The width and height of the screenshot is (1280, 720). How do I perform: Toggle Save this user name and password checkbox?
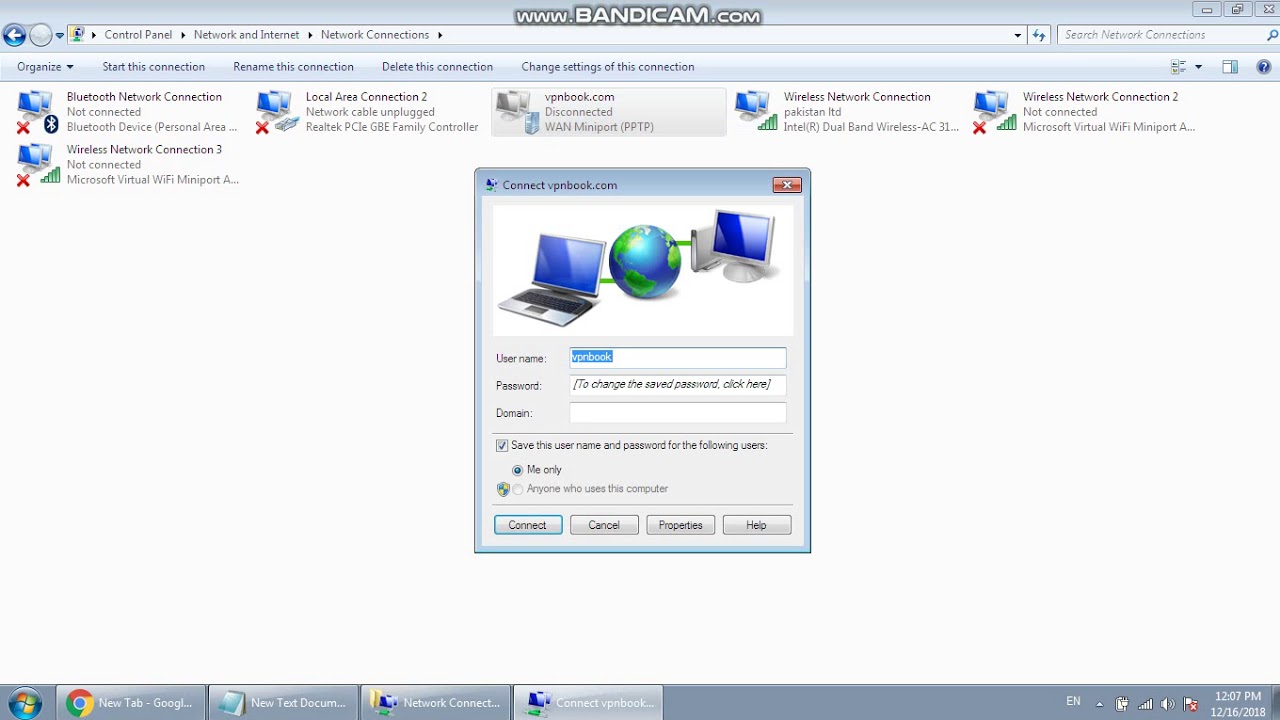[502, 446]
